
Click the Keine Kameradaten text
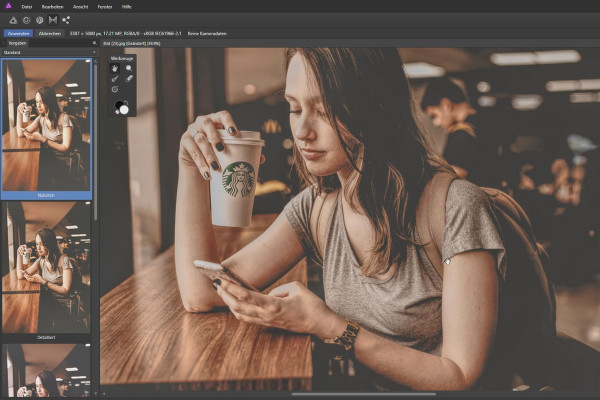[207, 34]
